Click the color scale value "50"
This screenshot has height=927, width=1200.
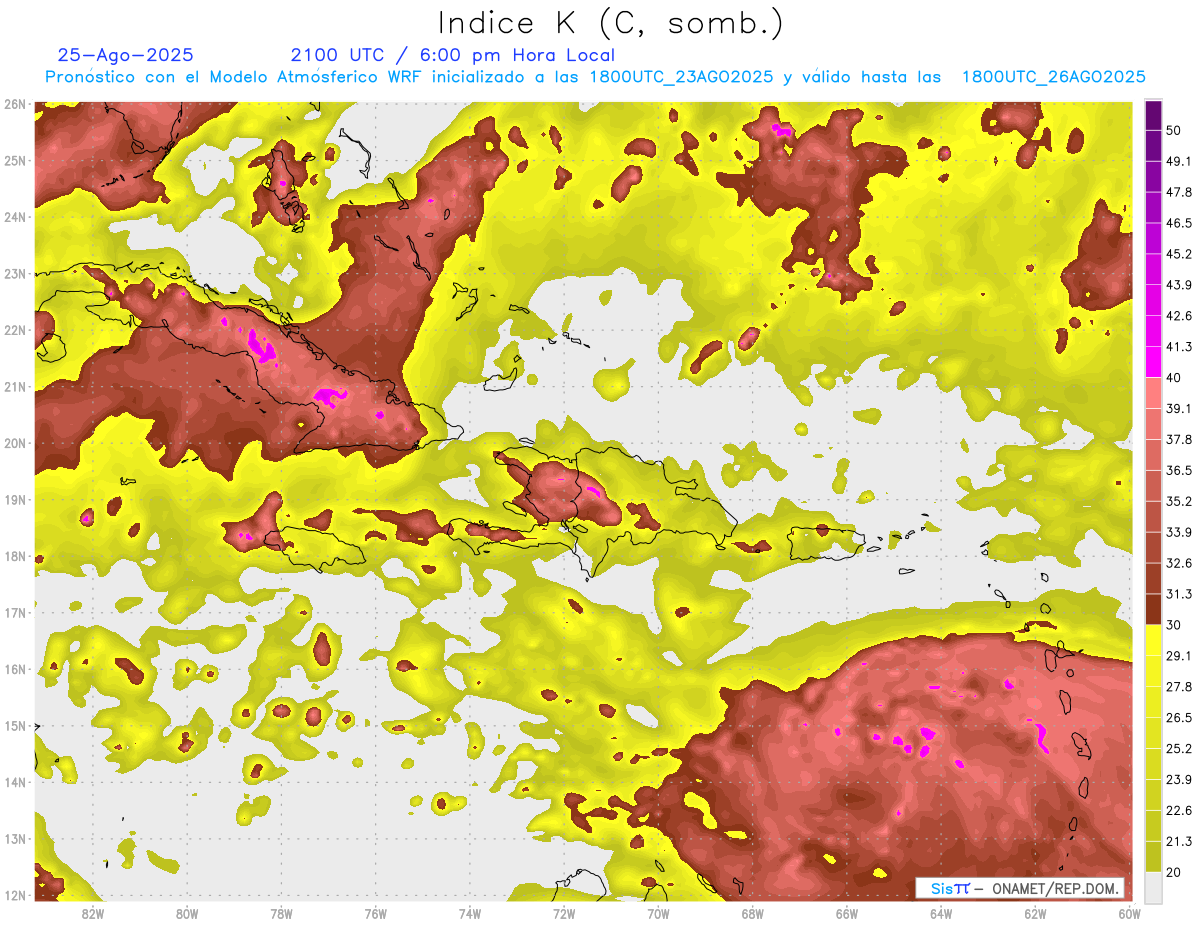[x=1174, y=130]
